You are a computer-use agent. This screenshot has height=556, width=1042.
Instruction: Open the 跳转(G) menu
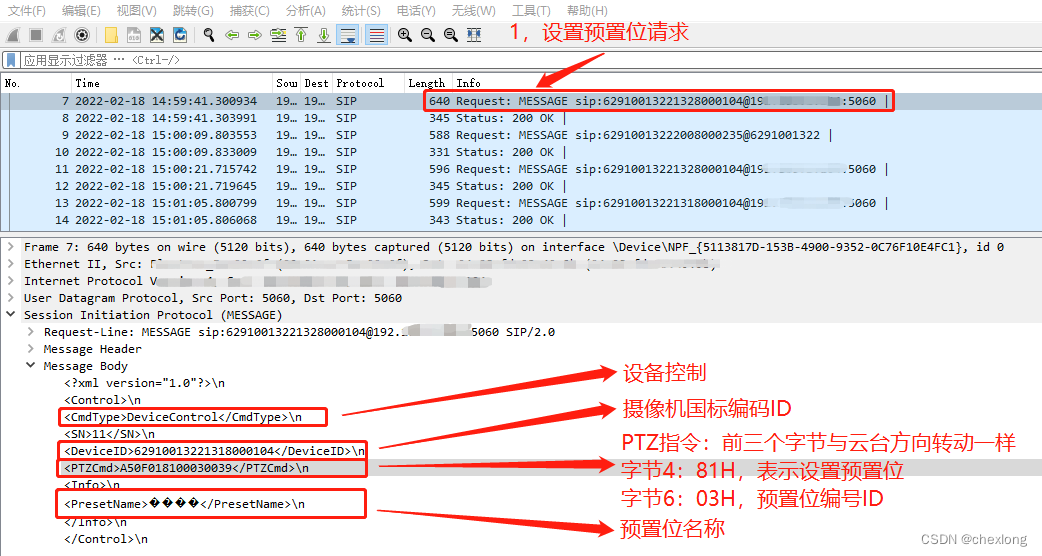pos(193,11)
